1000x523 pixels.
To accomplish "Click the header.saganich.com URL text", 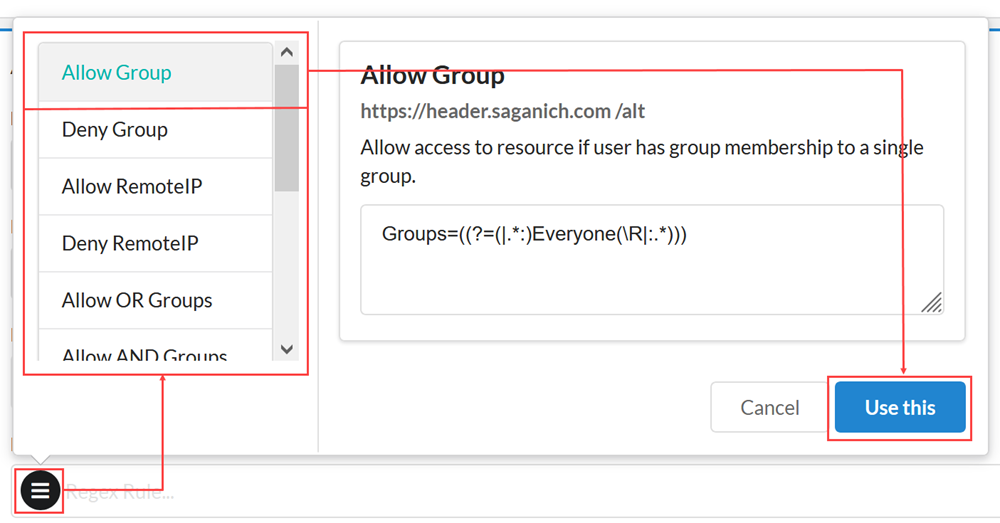I will coord(496,112).
